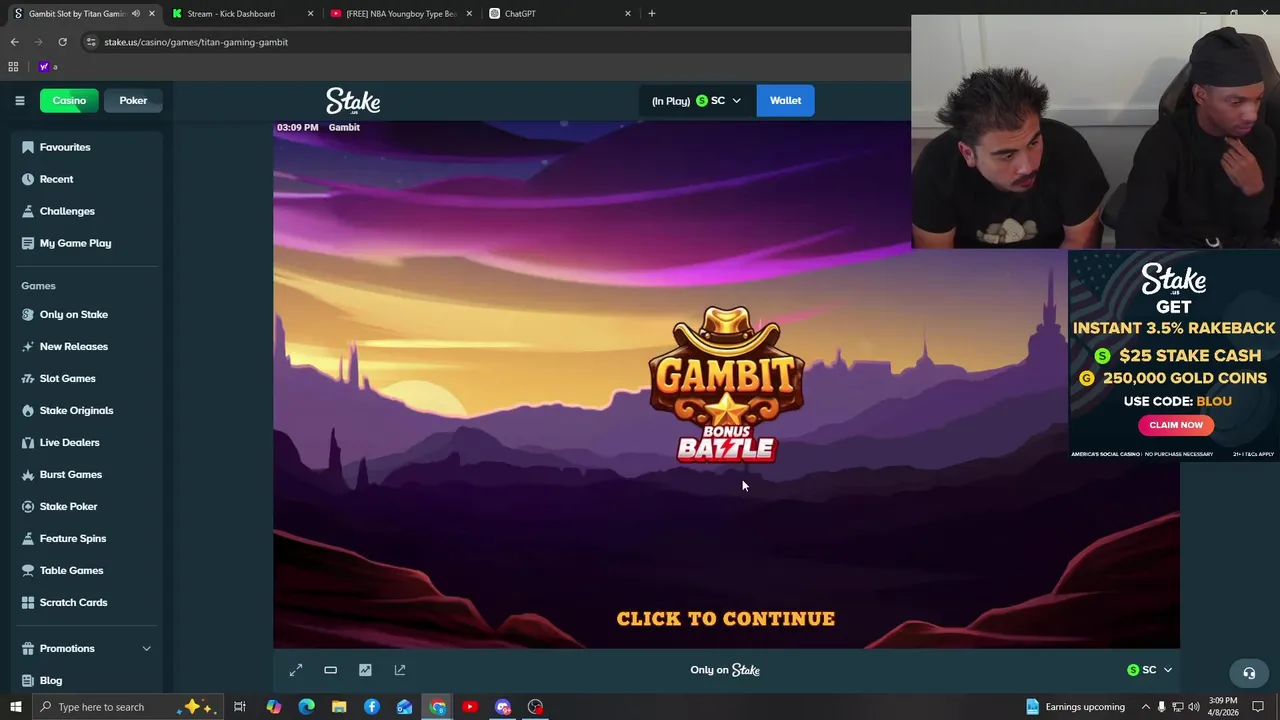Click CLICK TO CONTINUE in game
This screenshot has width=1280, height=720.
(x=726, y=619)
